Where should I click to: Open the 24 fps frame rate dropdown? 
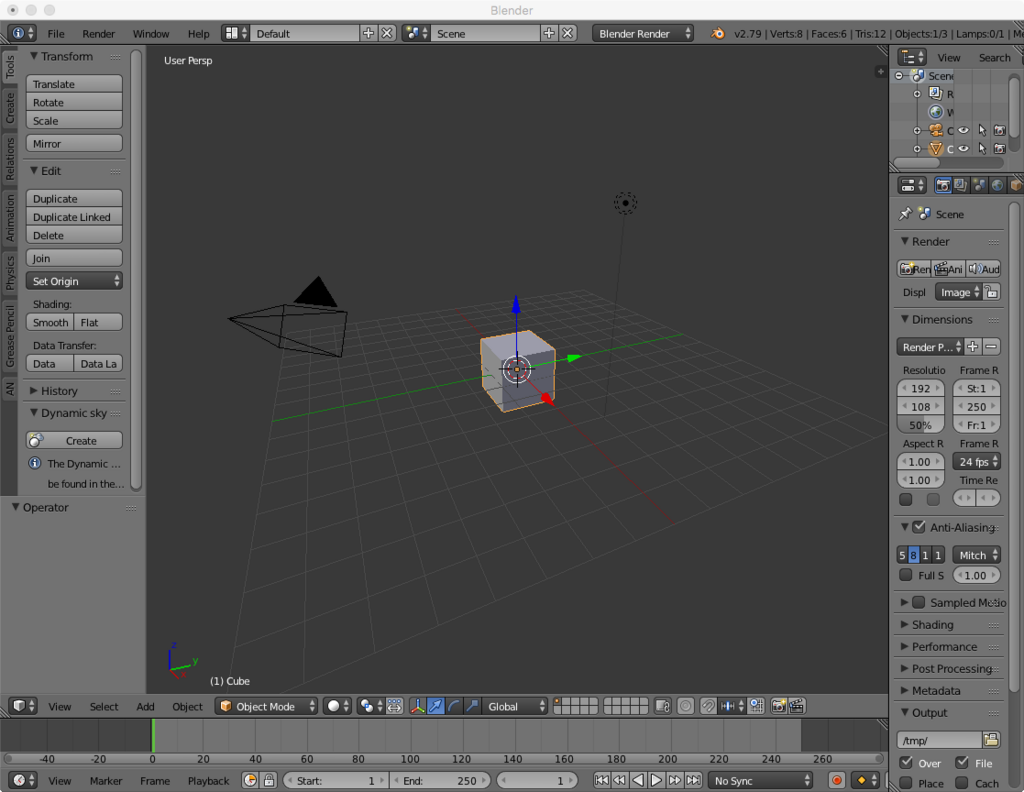[977, 462]
